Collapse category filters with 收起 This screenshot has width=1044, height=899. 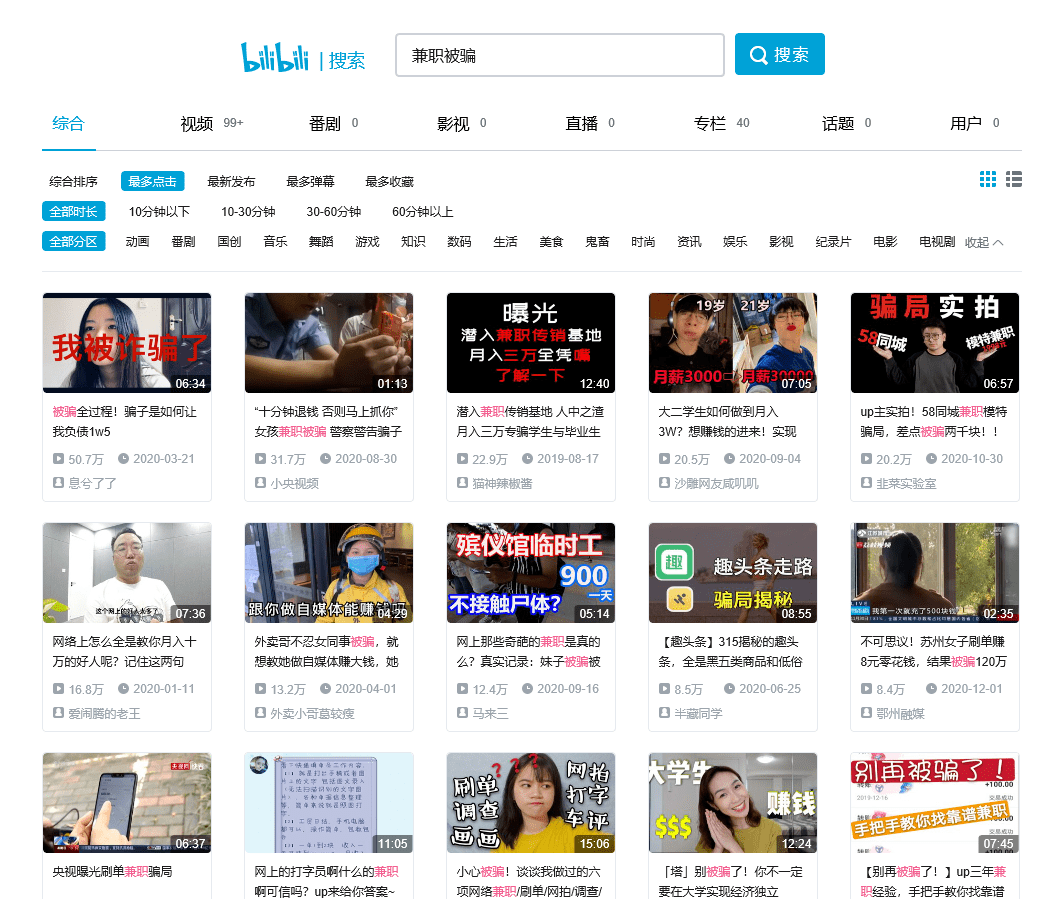point(983,242)
